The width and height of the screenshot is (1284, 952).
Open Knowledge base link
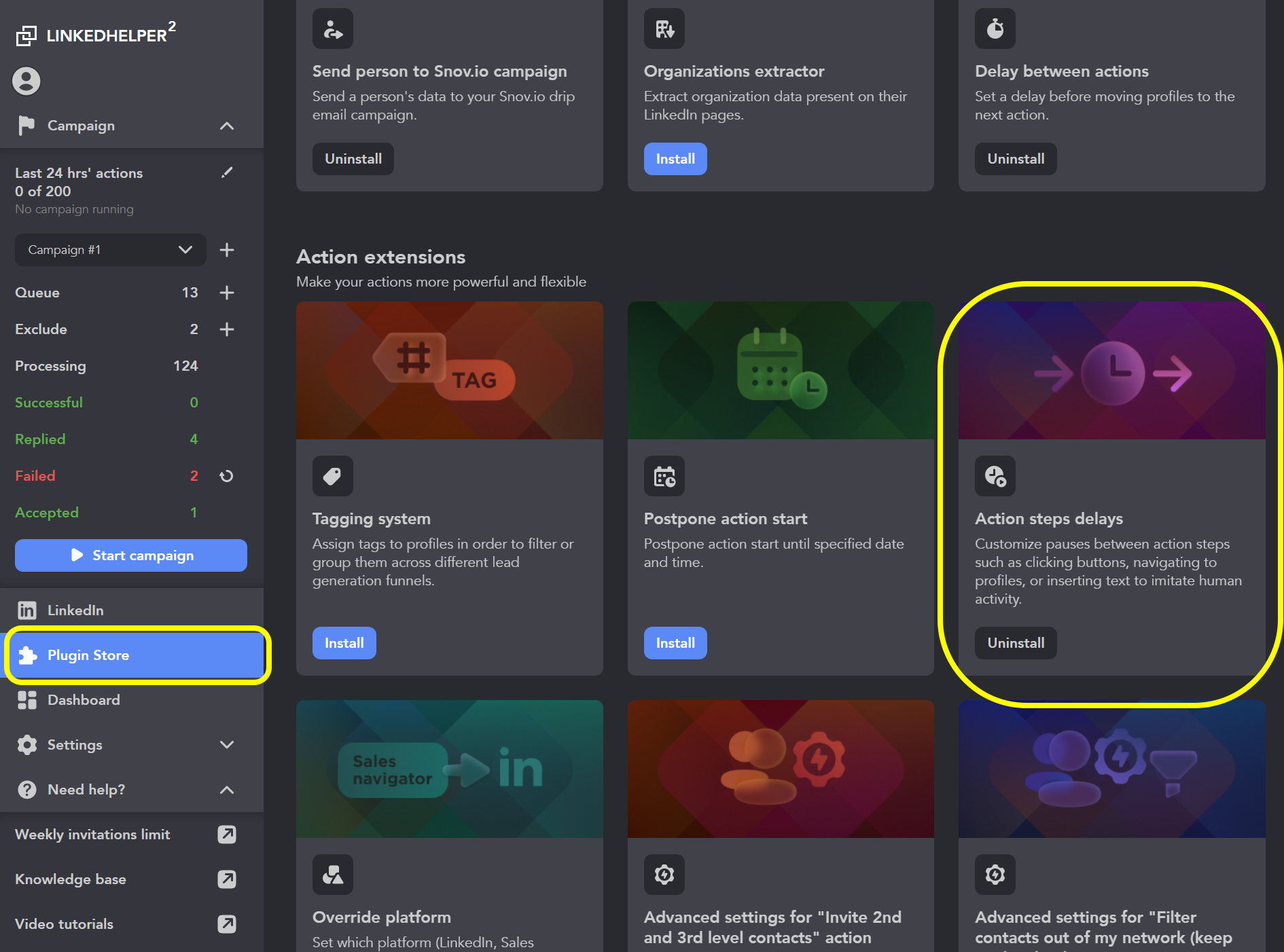tap(71, 879)
